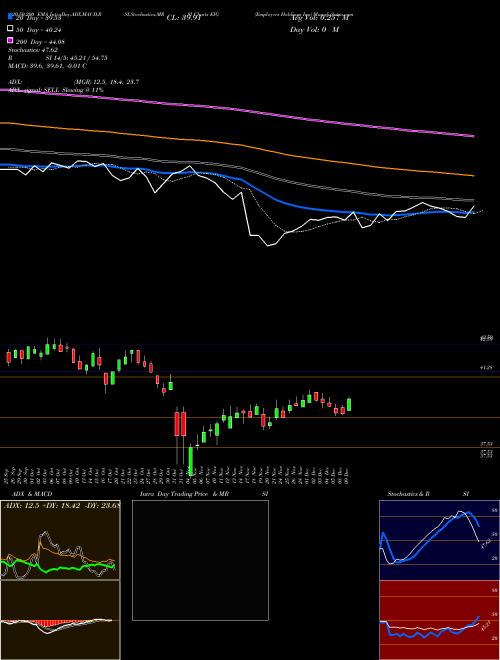Click the magenta 200 Day legend square
The width and height of the screenshot is (500, 660).
pos(10,40)
